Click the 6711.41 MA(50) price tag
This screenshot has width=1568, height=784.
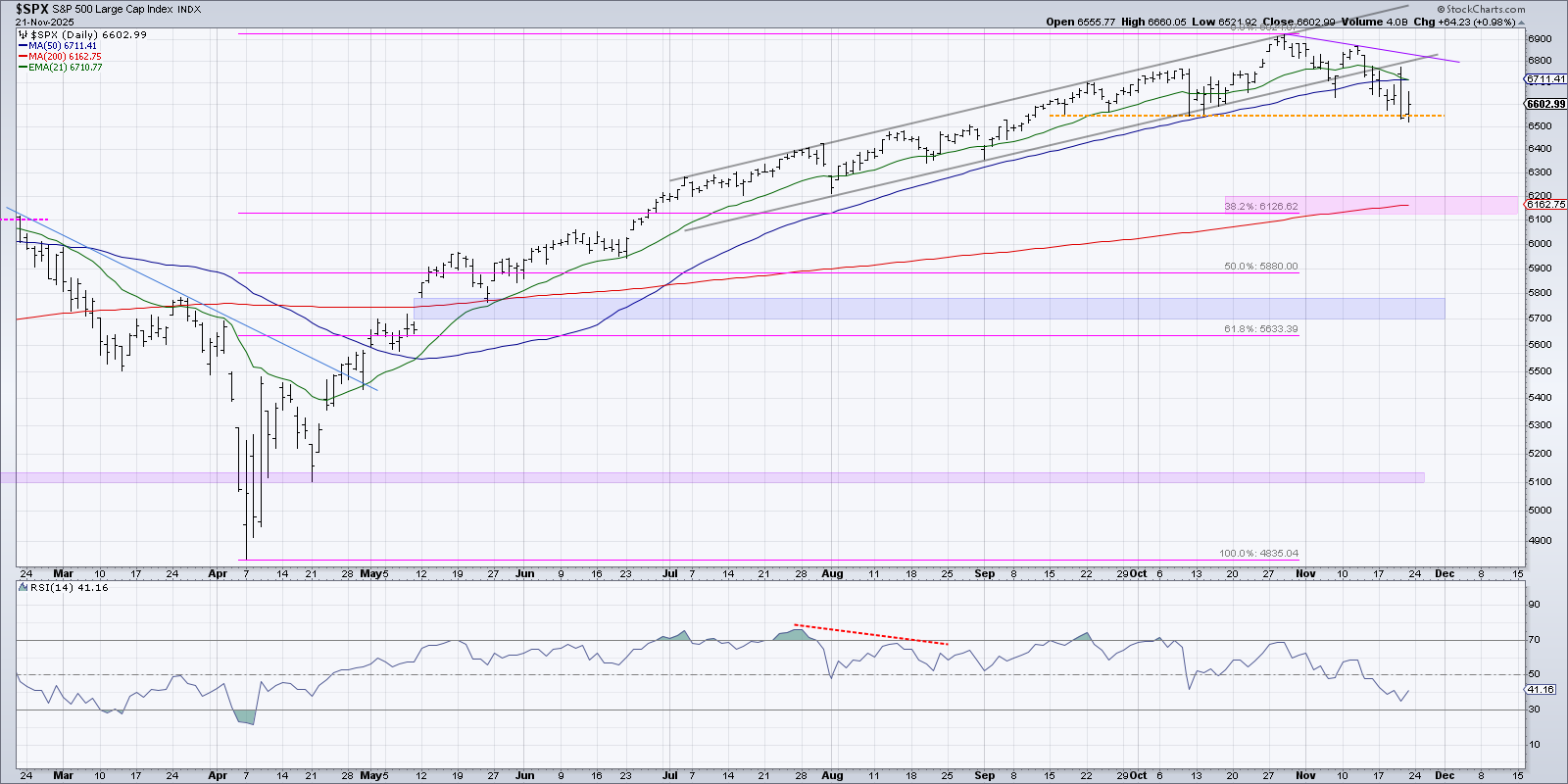1545,79
